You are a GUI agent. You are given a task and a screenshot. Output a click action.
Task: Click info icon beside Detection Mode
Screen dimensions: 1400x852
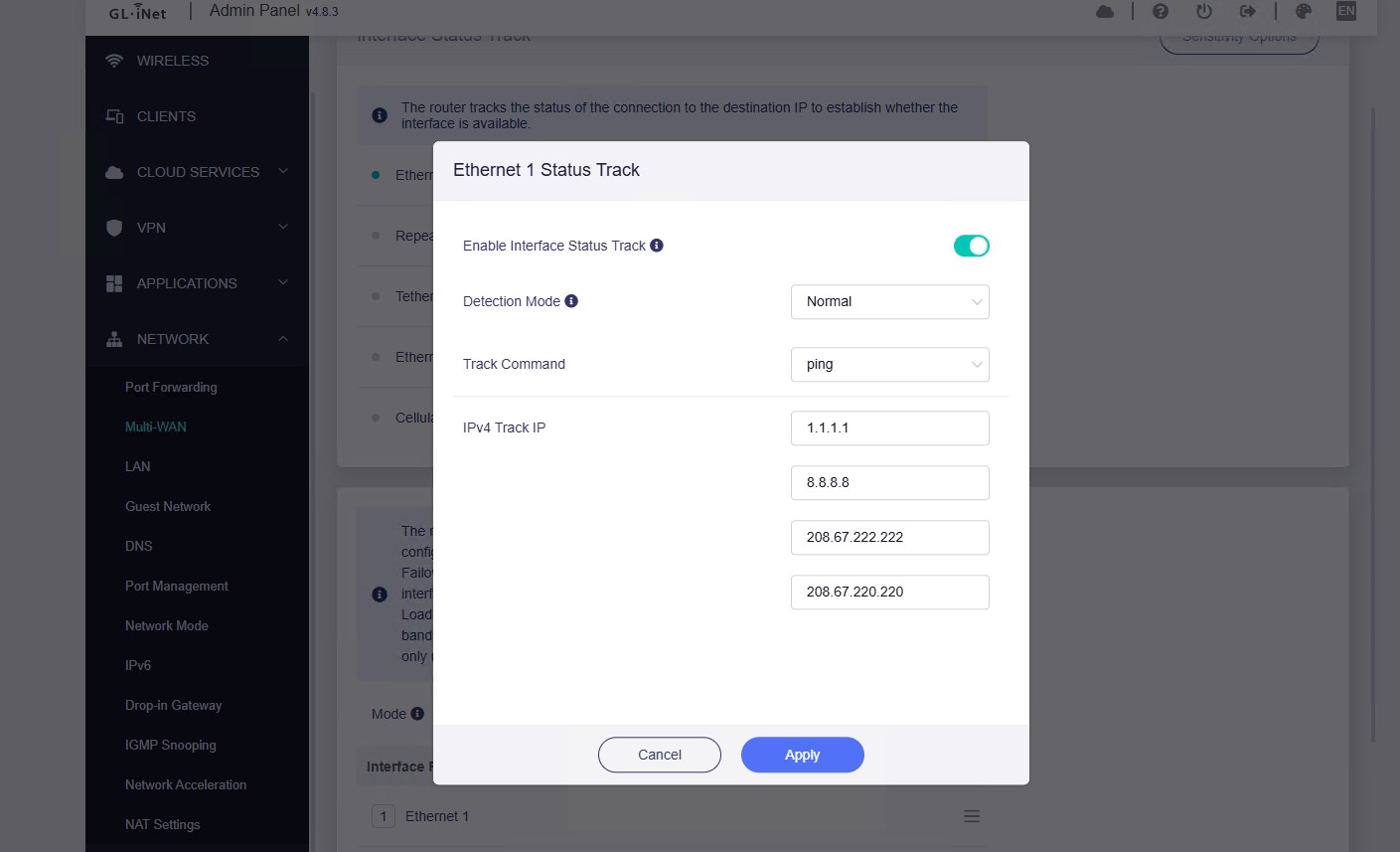pos(571,301)
